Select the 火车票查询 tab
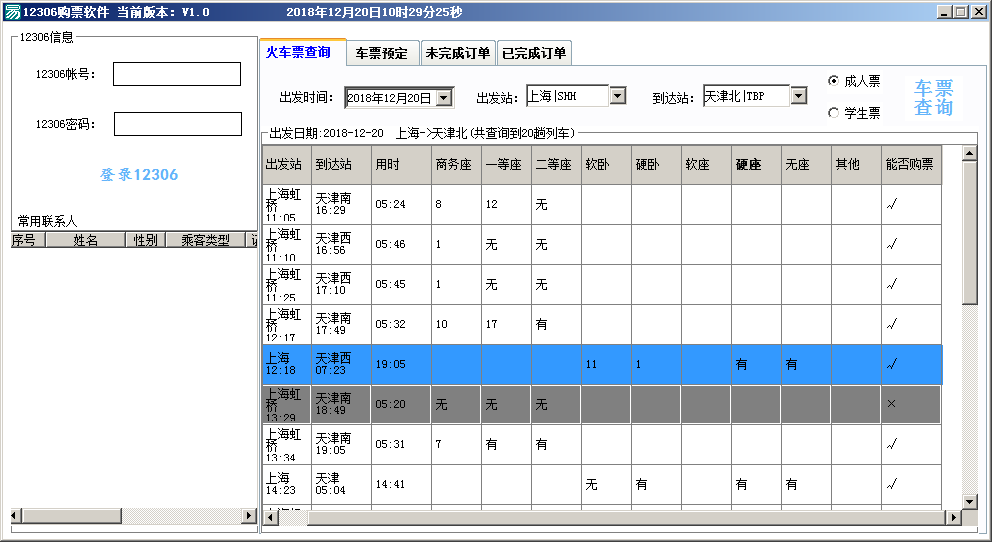This screenshot has width=992, height=542. point(301,52)
